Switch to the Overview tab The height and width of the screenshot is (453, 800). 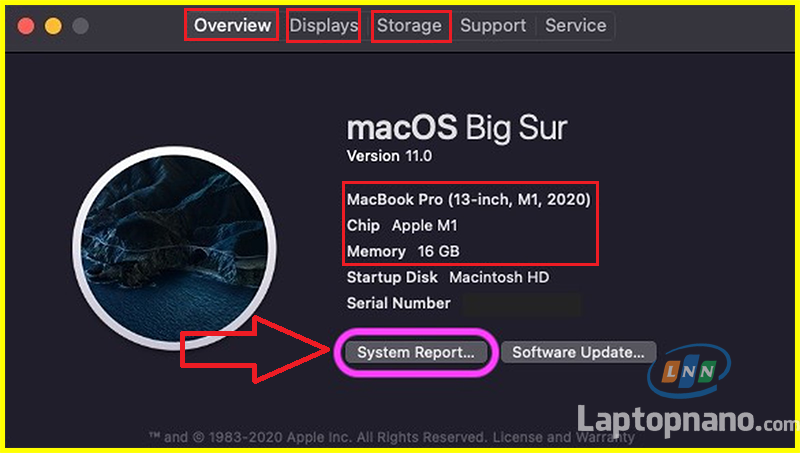[232, 26]
